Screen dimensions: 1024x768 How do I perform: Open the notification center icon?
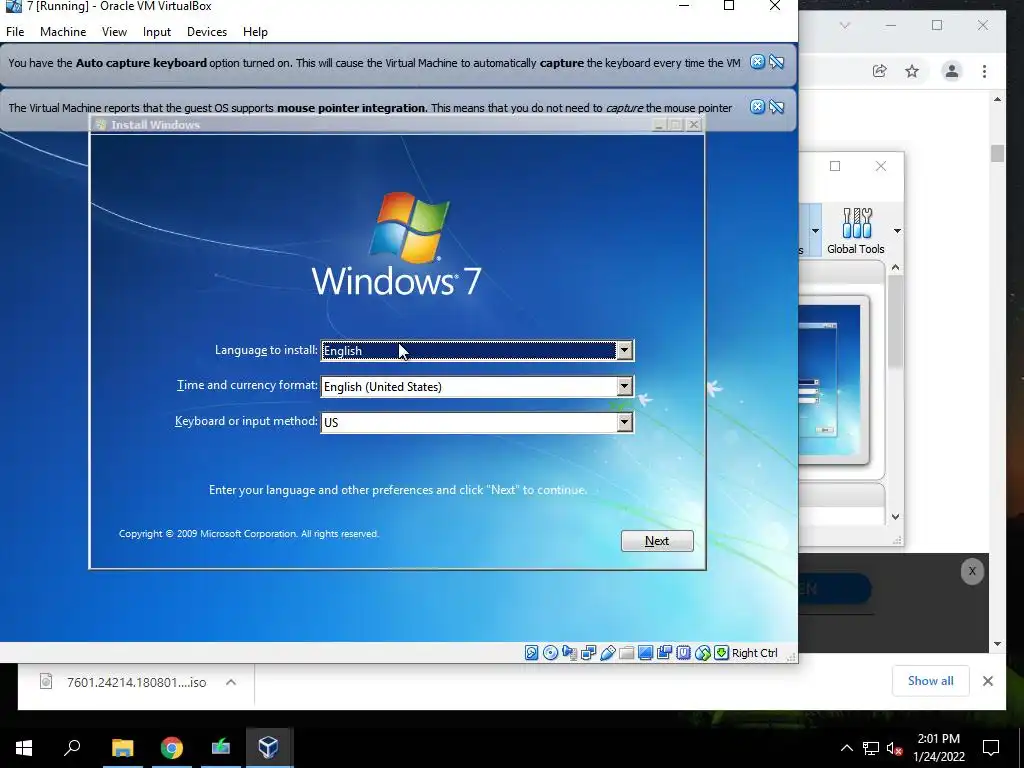click(991, 748)
